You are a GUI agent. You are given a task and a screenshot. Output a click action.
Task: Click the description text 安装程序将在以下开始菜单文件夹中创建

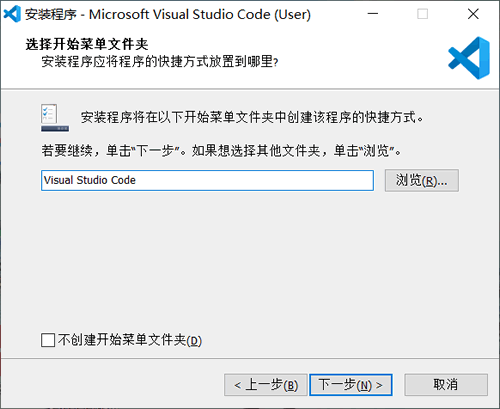(x=252, y=117)
